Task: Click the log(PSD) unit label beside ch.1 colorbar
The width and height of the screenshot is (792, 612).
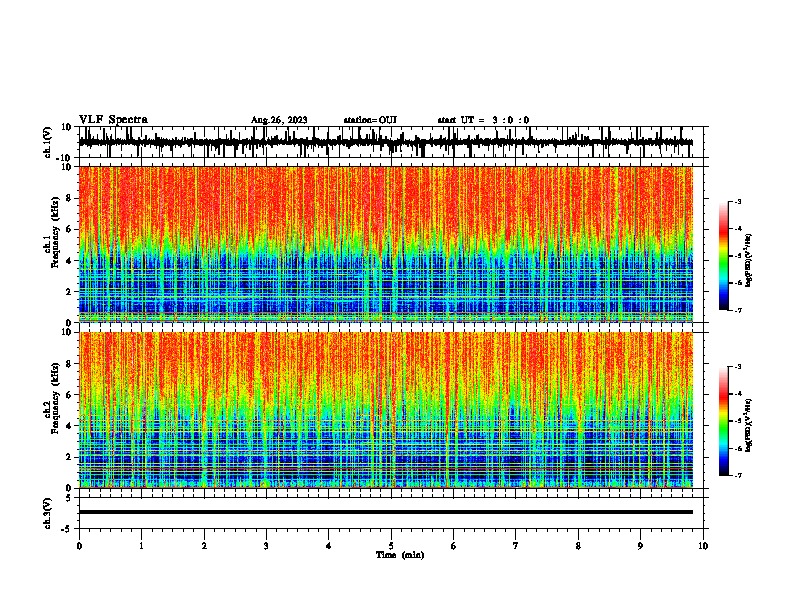Action: coord(749,261)
